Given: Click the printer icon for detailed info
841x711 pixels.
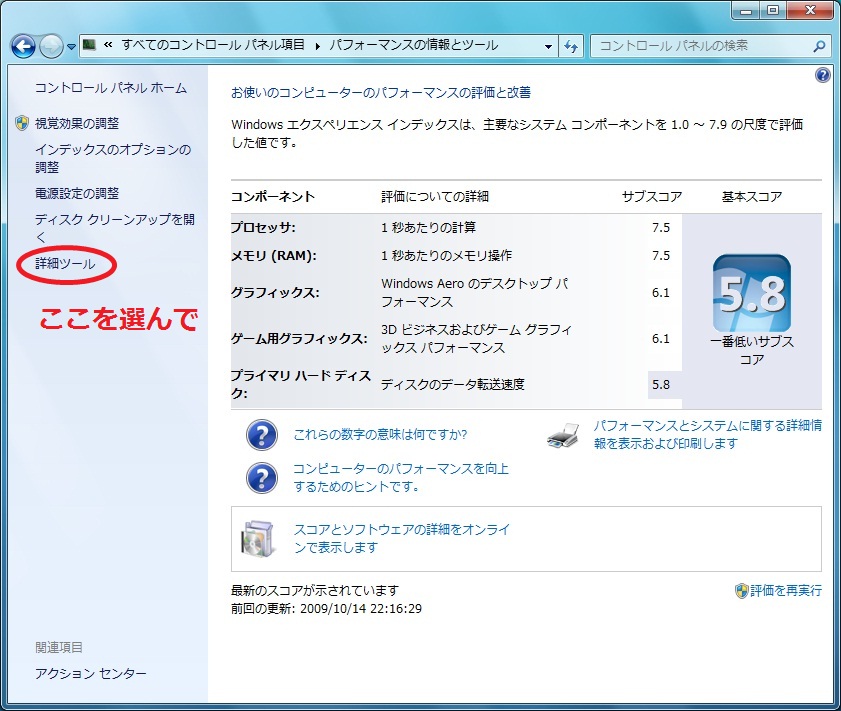Looking at the screenshot, I should click(x=564, y=435).
